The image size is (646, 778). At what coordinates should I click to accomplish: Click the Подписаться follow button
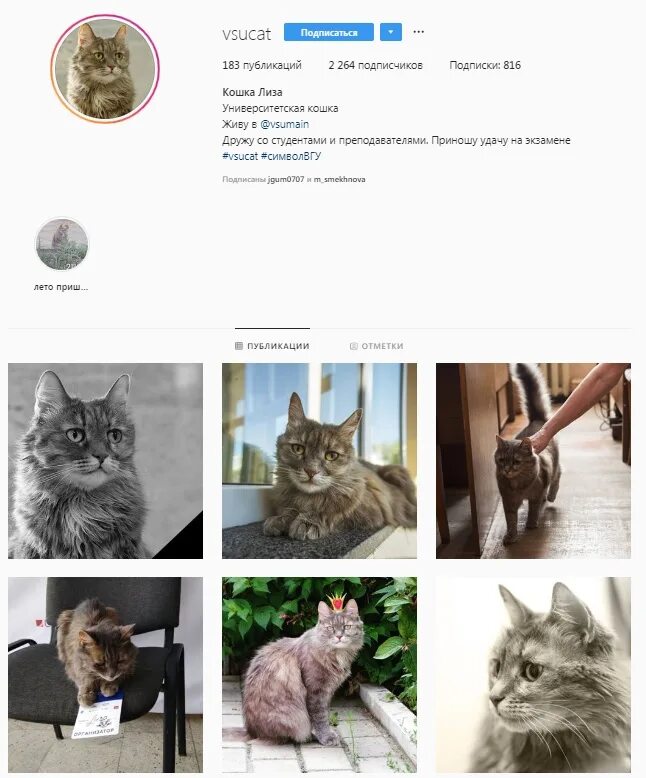pyautogui.click(x=328, y=32)
